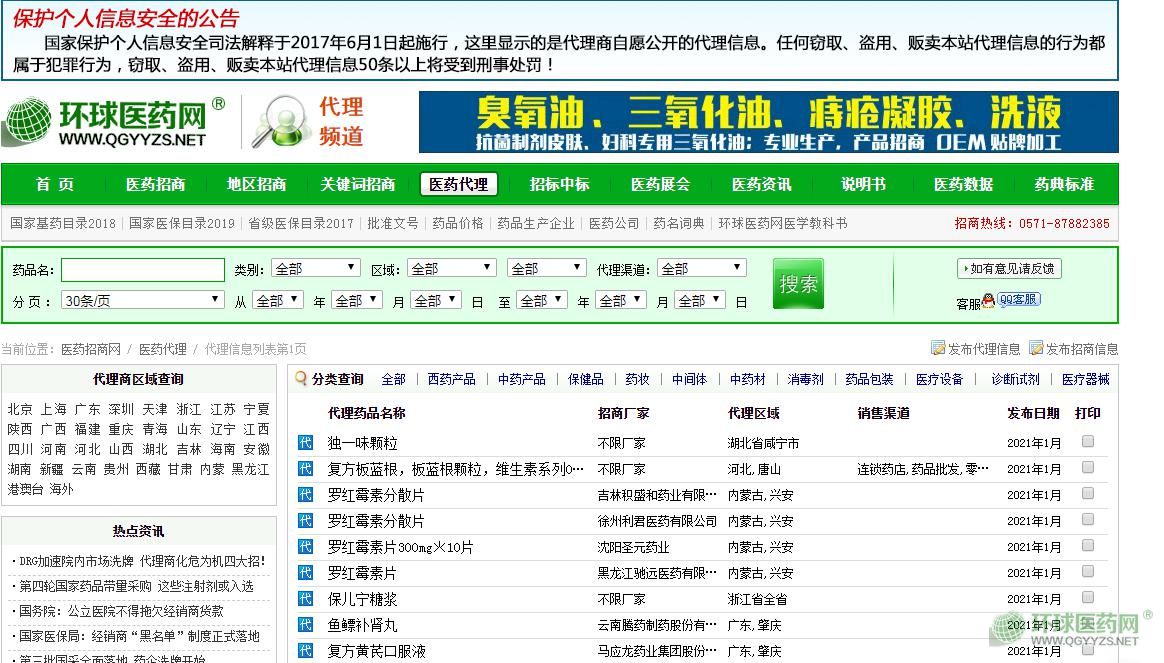The width and height of the screenshot is (1164, 663).
Task: Click the 代 icon beside 独一味颗粒
Action: point(306,443)
